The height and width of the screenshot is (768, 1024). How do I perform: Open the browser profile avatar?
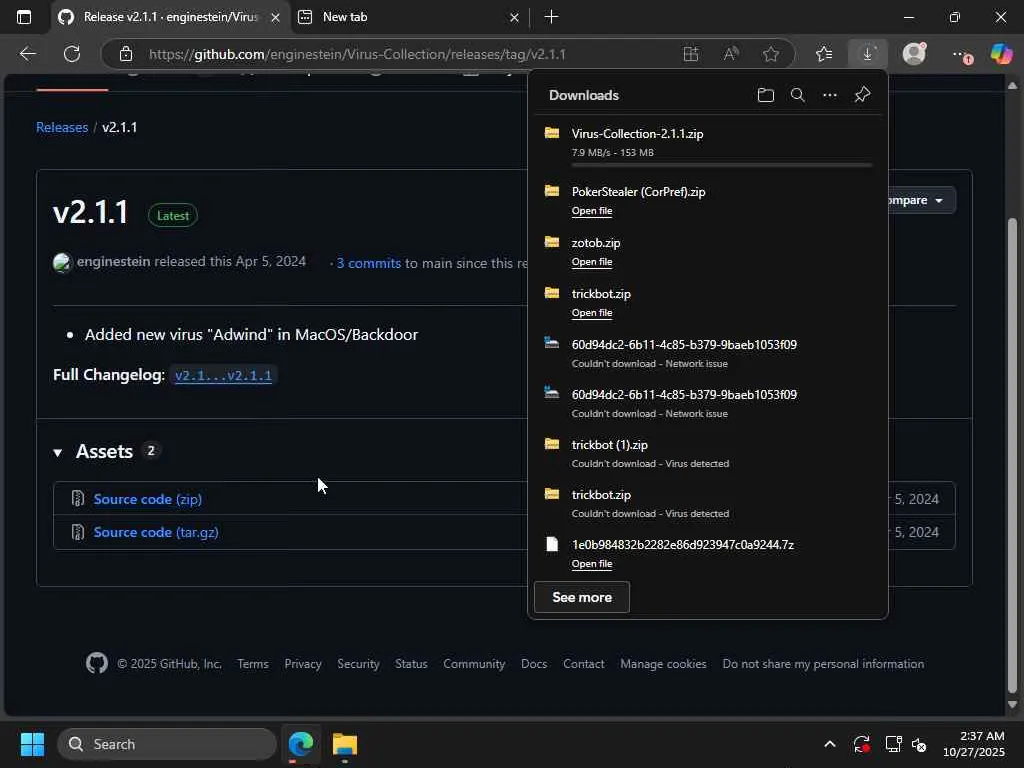pyautogui.click(x=914, y=54)
